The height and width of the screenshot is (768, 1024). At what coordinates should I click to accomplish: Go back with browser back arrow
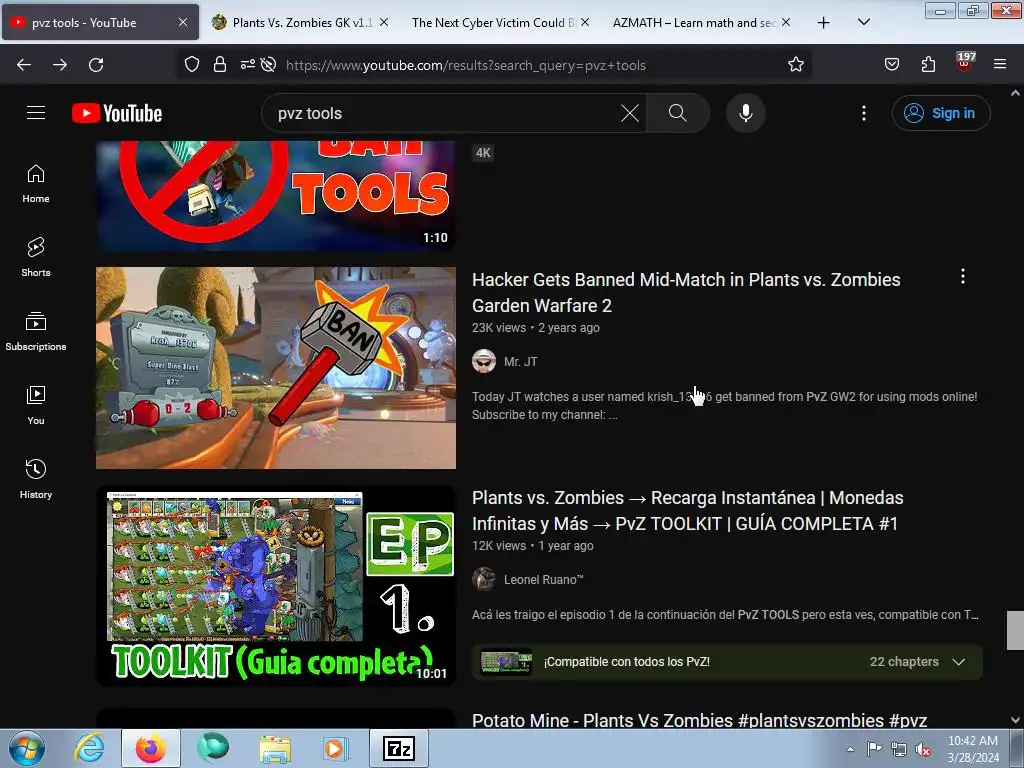point(24,65)
